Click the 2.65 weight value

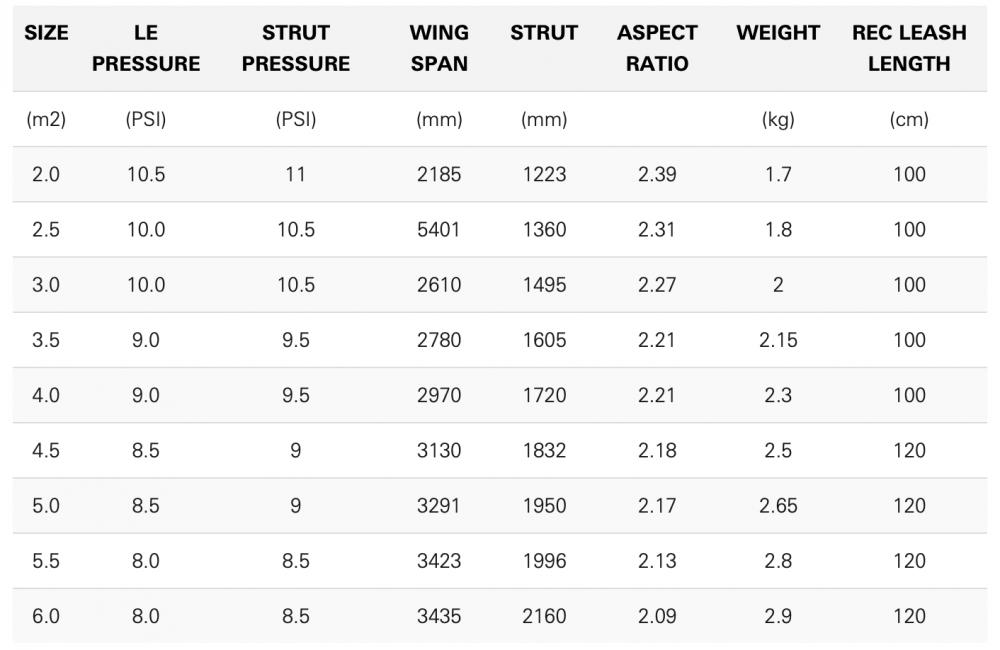[778, 506]
